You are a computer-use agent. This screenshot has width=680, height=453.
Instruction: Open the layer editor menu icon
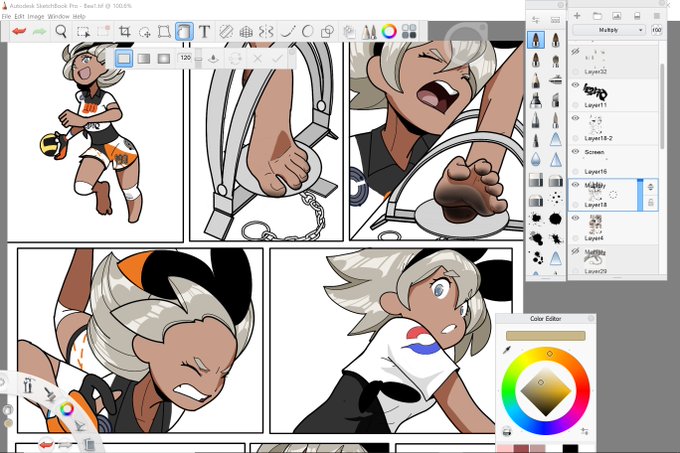[657, 16]
